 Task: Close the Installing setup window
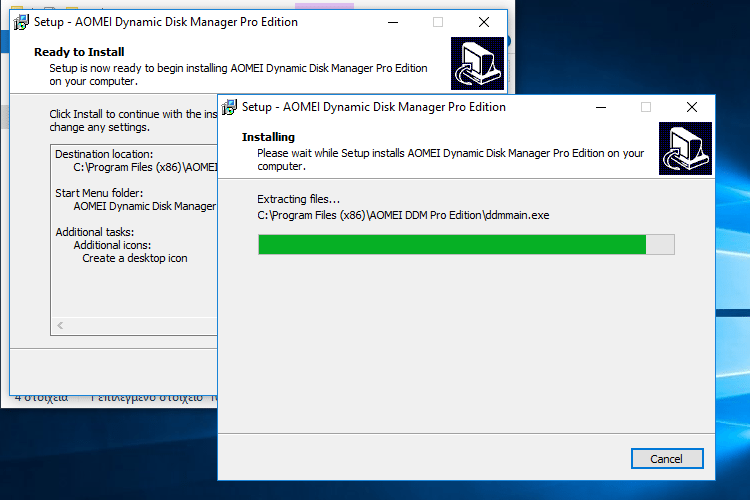(x=692, y=107)
